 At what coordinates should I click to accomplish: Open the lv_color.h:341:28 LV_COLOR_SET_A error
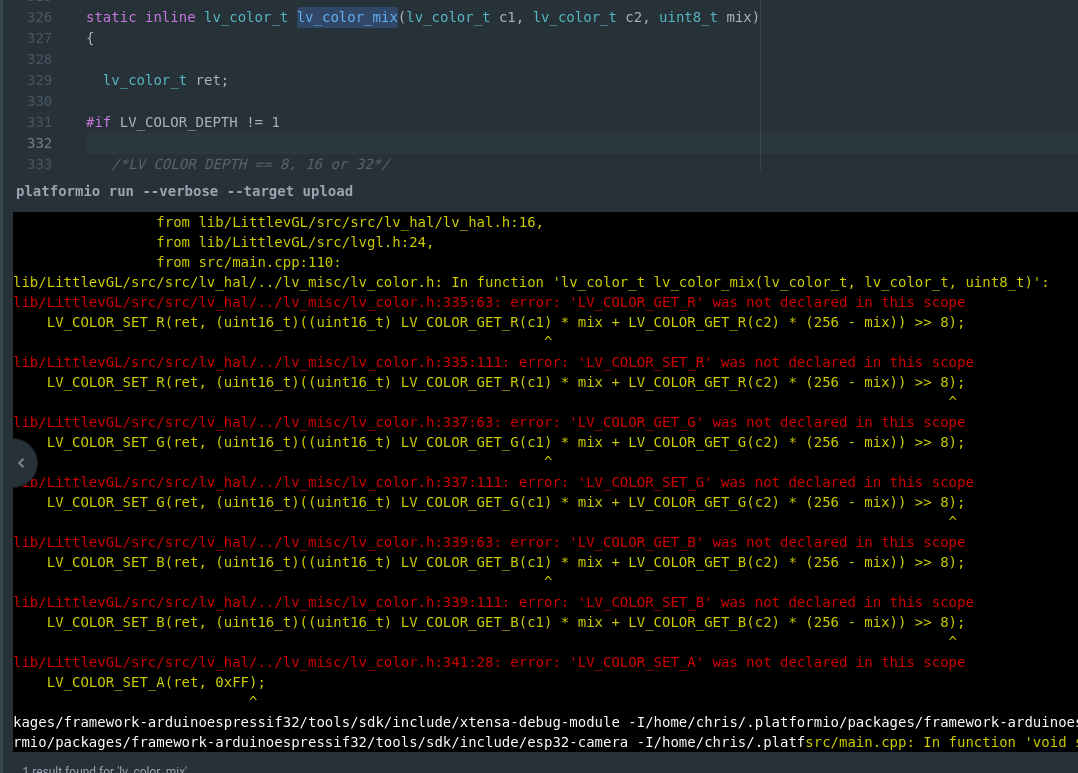click(x=490, y=662)
